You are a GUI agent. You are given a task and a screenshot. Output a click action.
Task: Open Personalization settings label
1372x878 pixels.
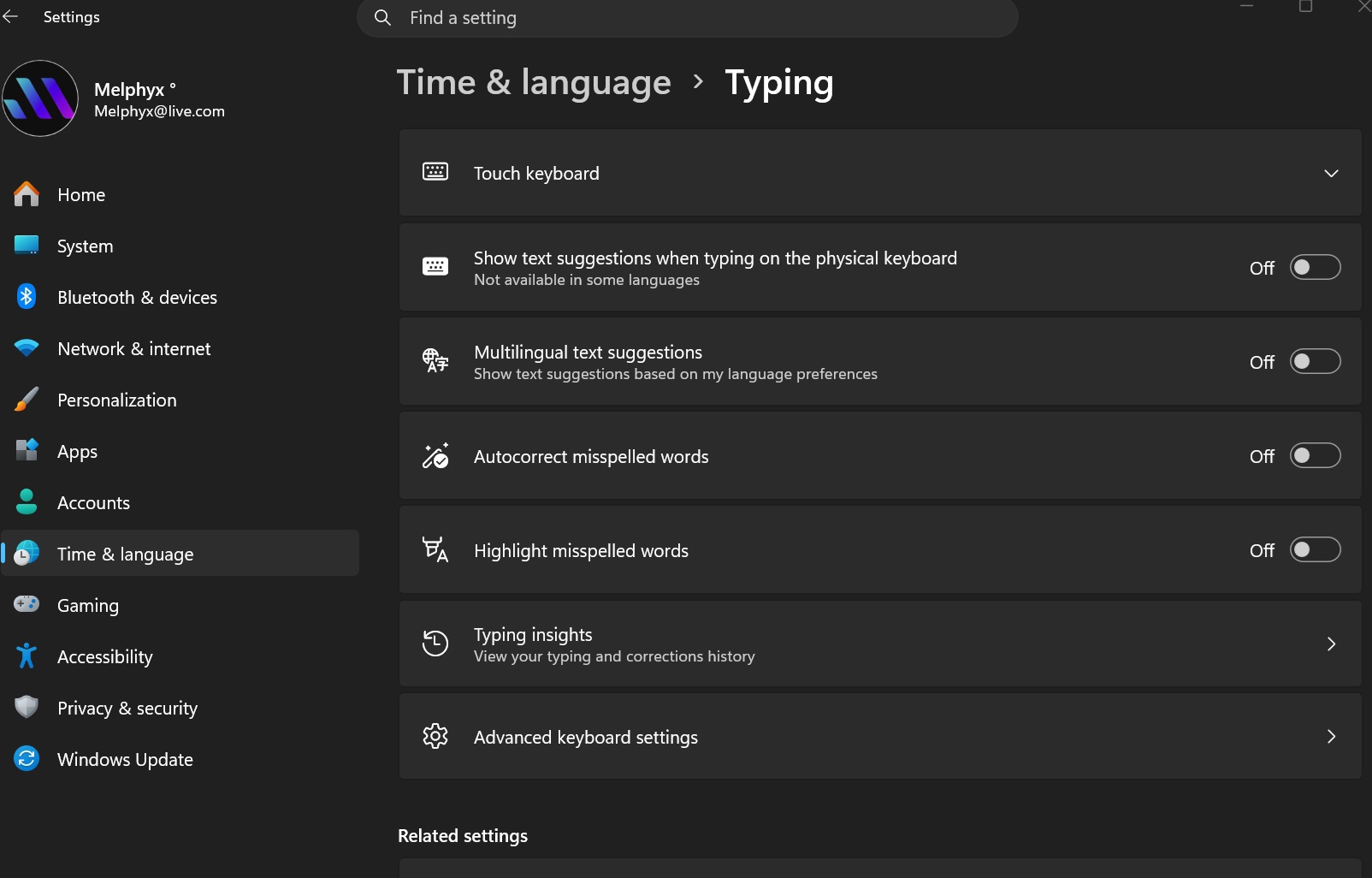click(117, 400)
